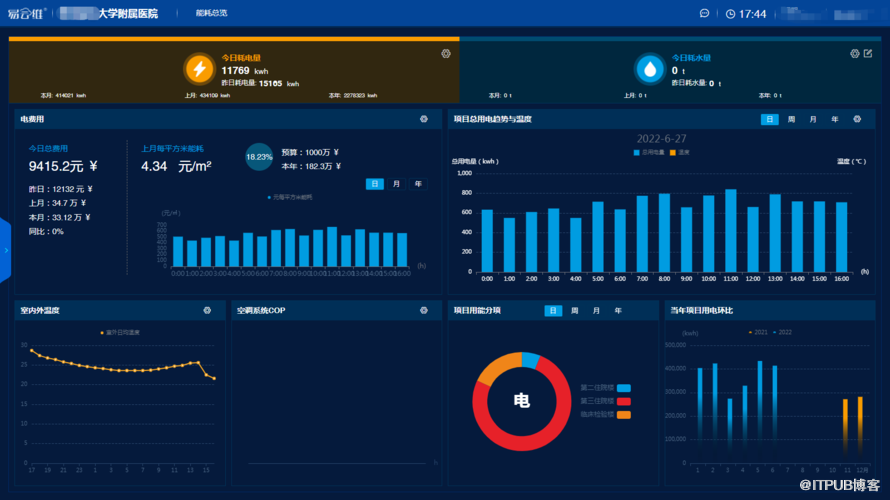Expand the left sidebar arrow handle
This screenshot has width=890, height=500.
point(5,250)
